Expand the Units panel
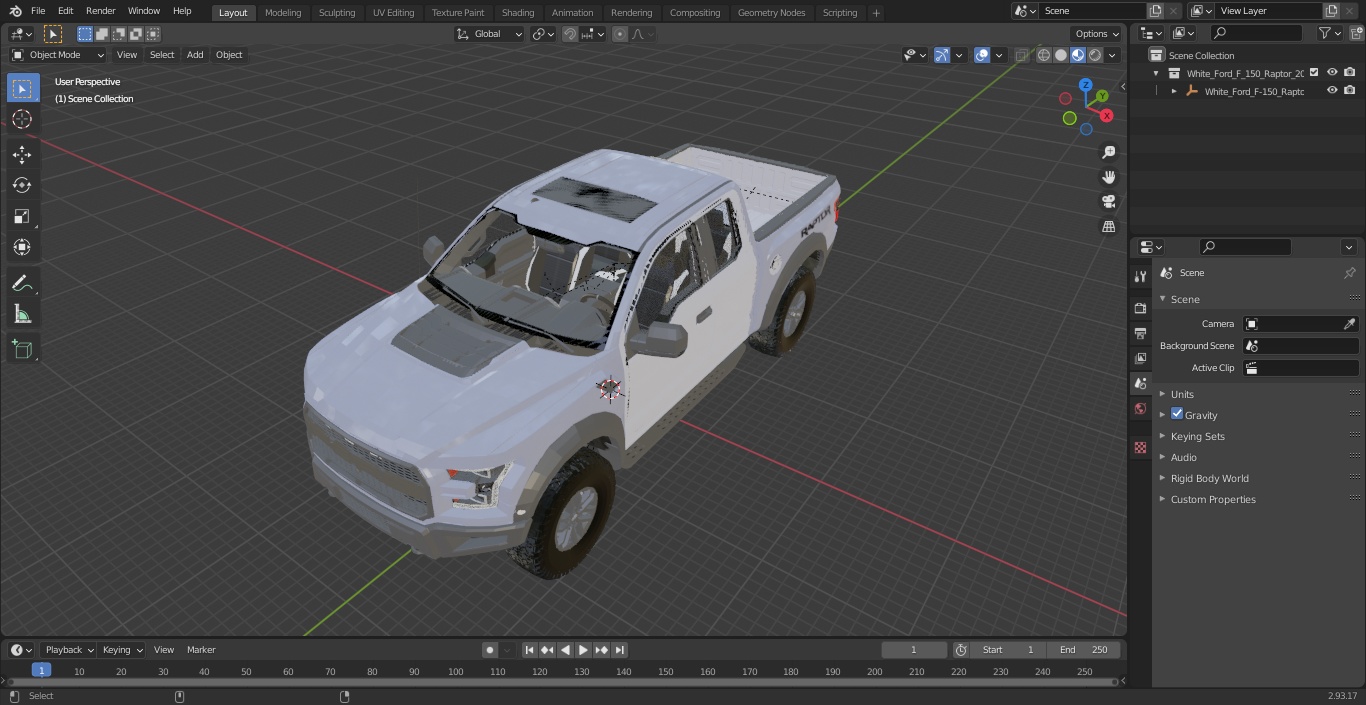The height and width of the screenshot is (705, 1366). (1182, 394)
